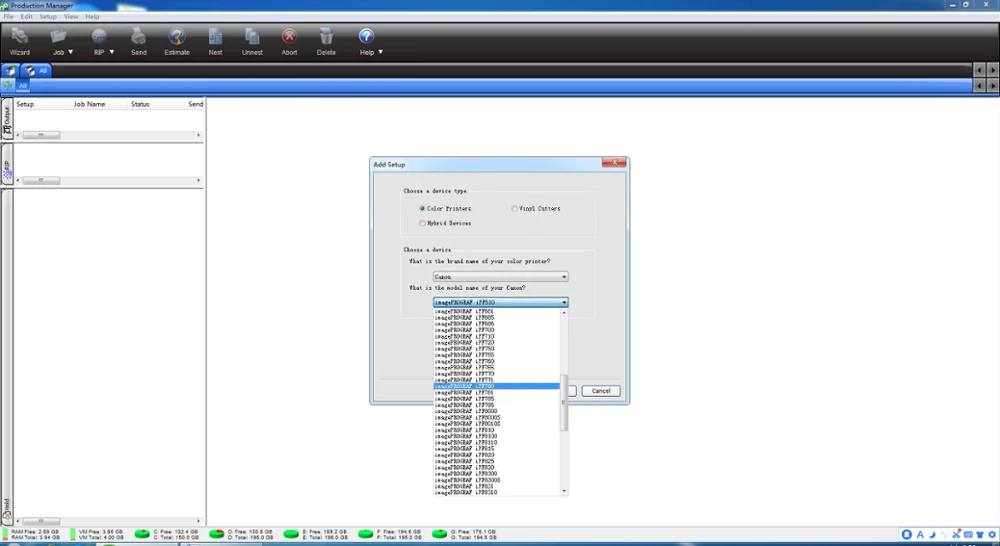
Task: Click the model list scrollbar down arrow
Action: point(564,491)
